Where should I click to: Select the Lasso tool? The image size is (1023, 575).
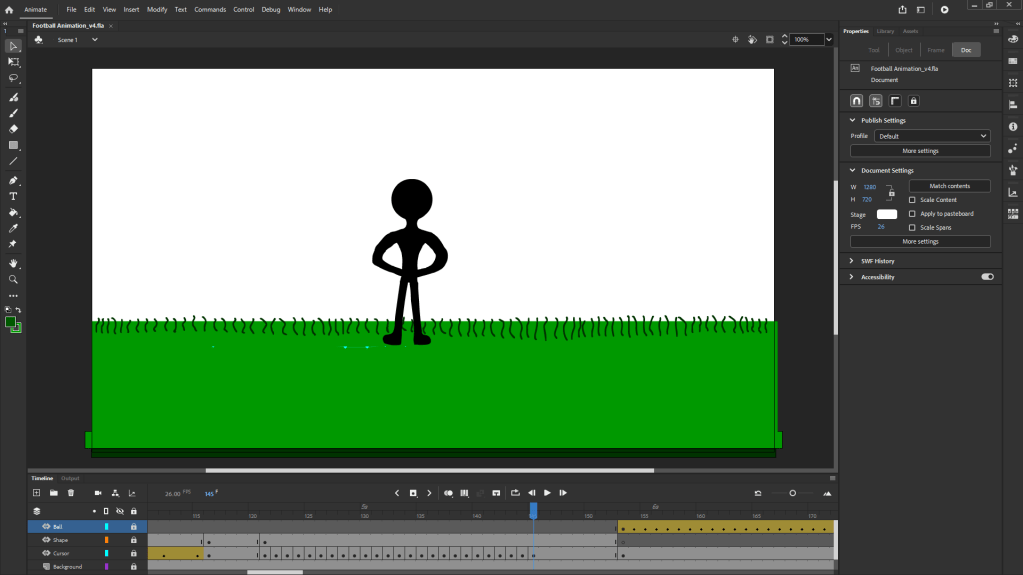(14, 78)
